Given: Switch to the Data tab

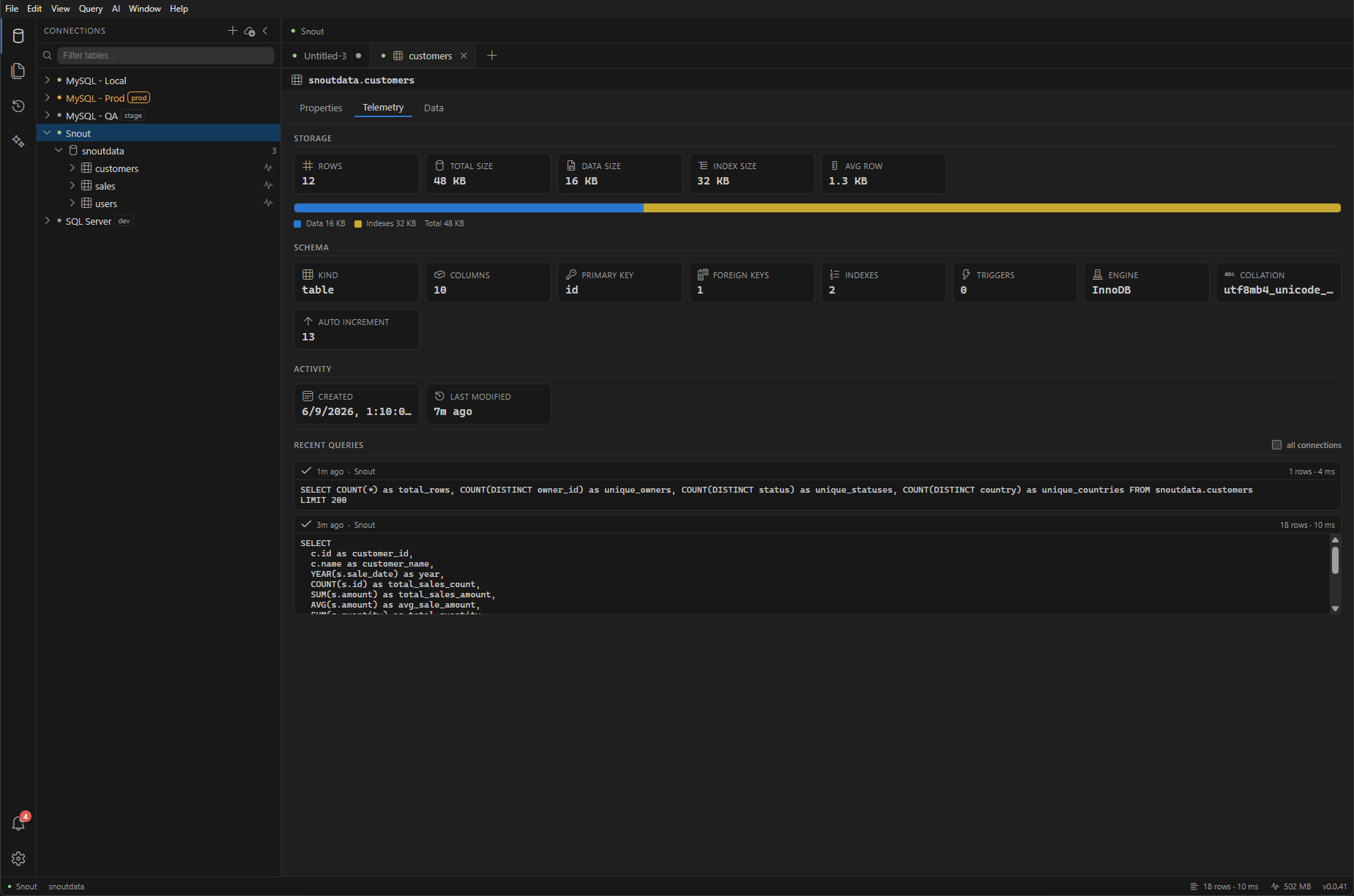Looking at the screenshot, I should (434, 108).
